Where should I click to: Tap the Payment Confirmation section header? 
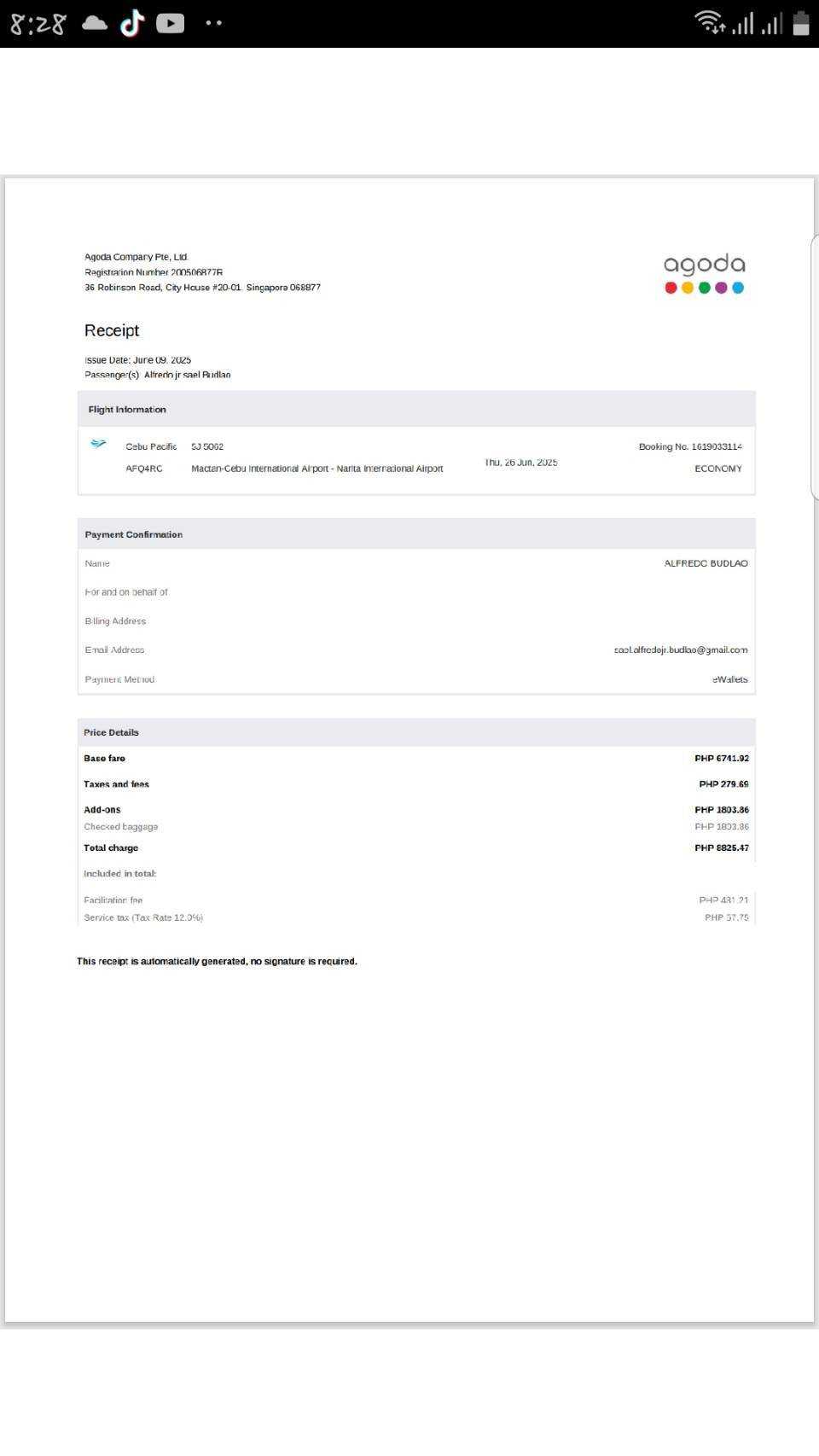(134, 534)
